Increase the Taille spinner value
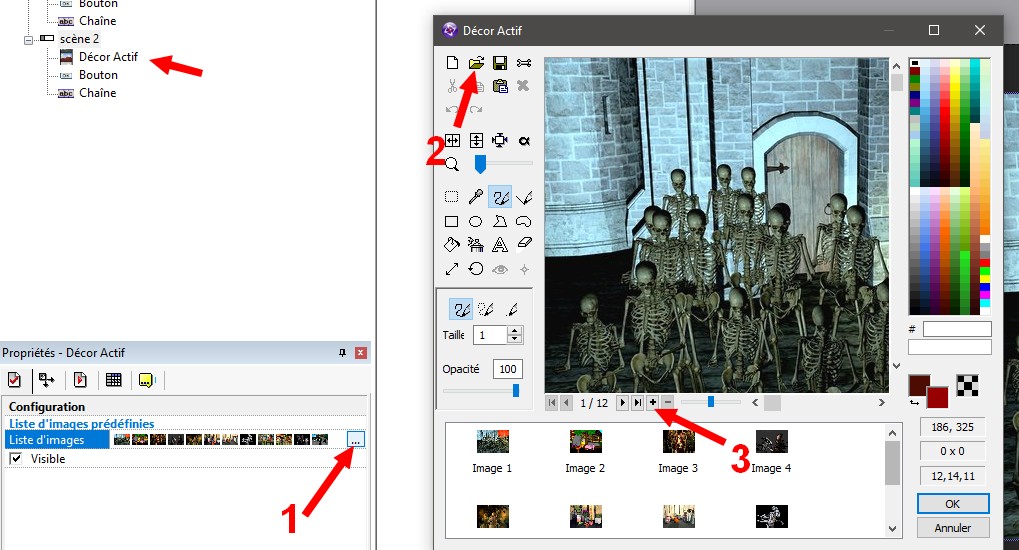Viewport: 1019px width, 550px height. (x=515, y=331)
